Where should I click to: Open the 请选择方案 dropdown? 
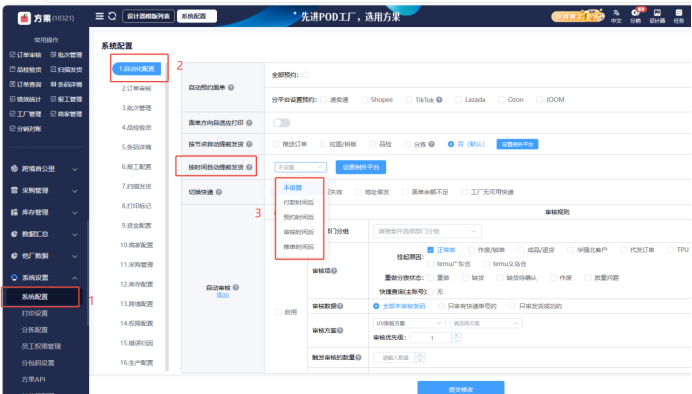click(x=486, y=323)
